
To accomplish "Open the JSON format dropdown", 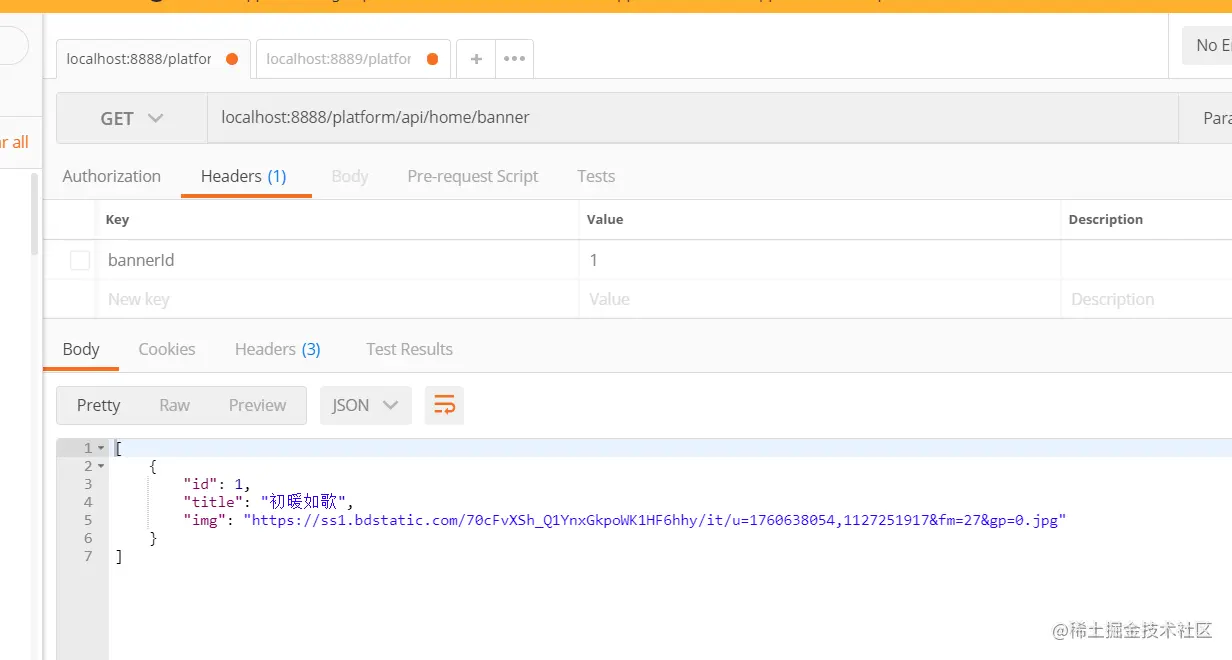I will pyautogui.click(x=365, y=405).
